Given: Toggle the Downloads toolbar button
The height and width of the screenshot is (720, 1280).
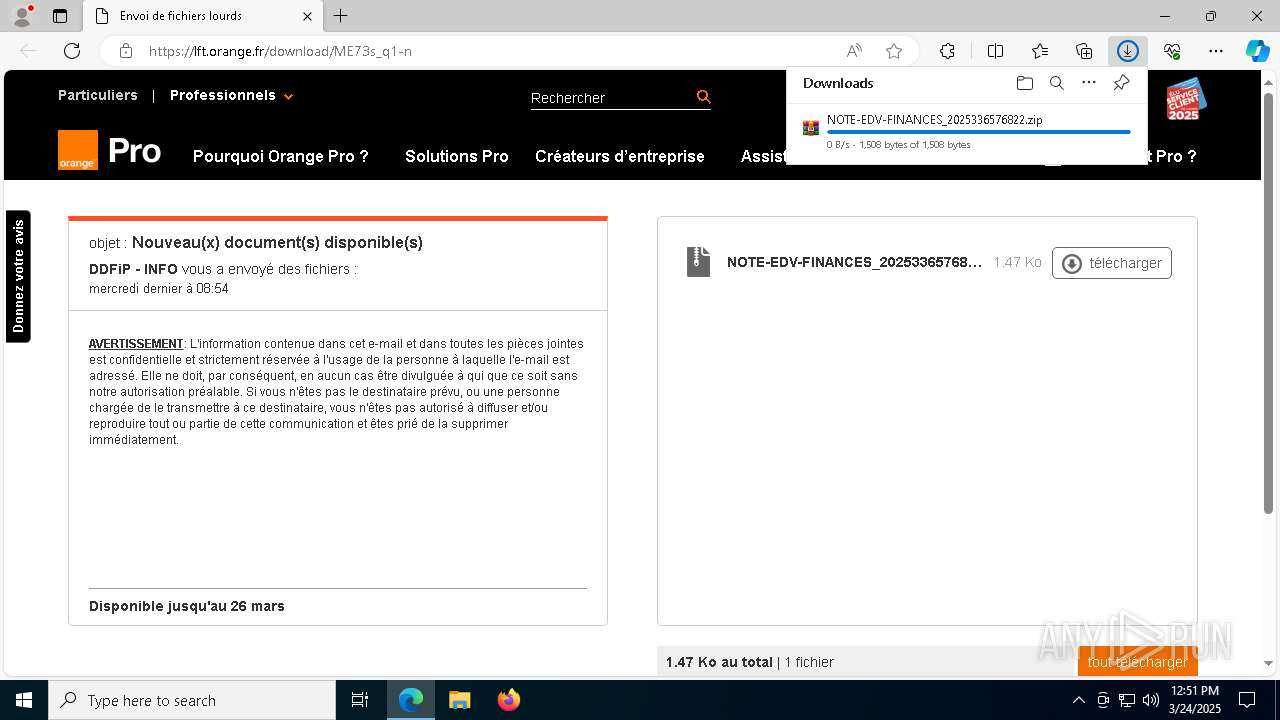Looking at the screenshot, I should (x=1128, y=51).
